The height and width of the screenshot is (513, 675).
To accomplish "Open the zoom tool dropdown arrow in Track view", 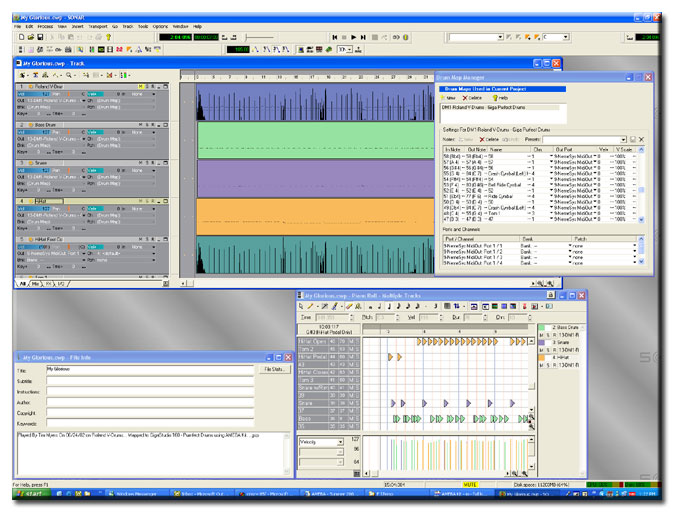I will point(75,75).
